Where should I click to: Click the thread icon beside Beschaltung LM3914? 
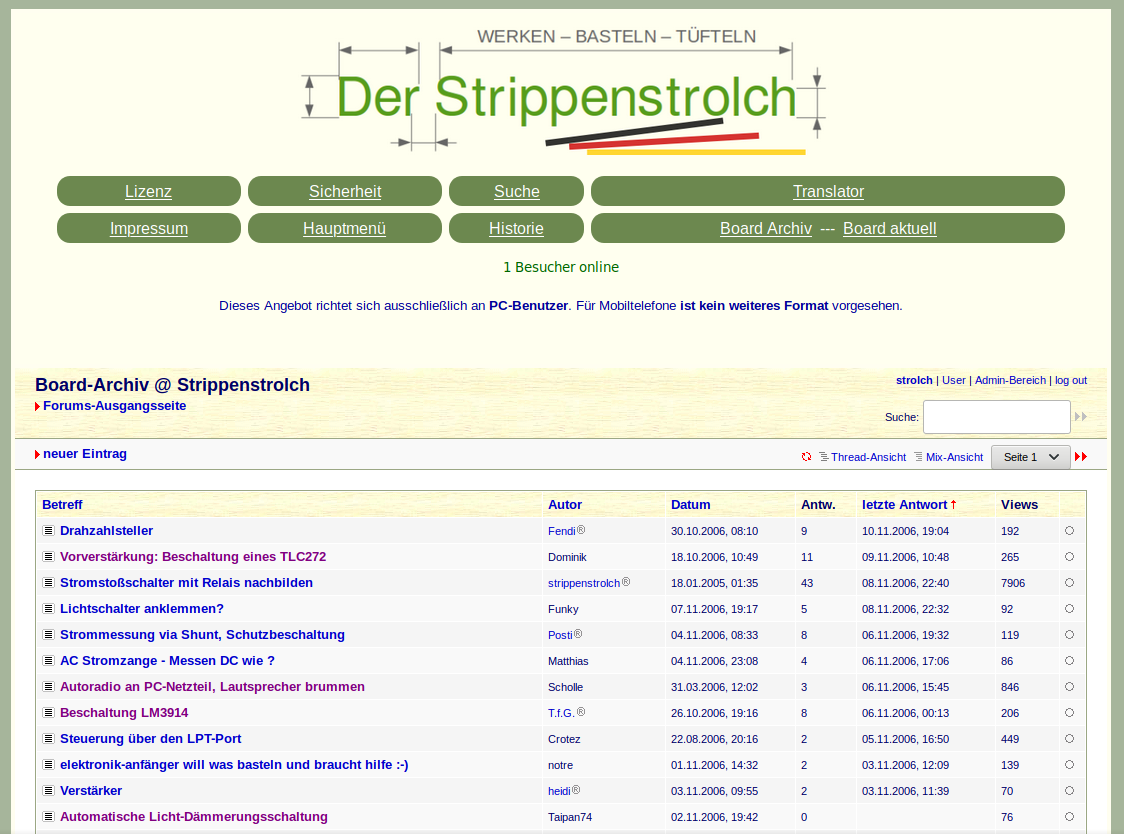[x=48, y=713]
